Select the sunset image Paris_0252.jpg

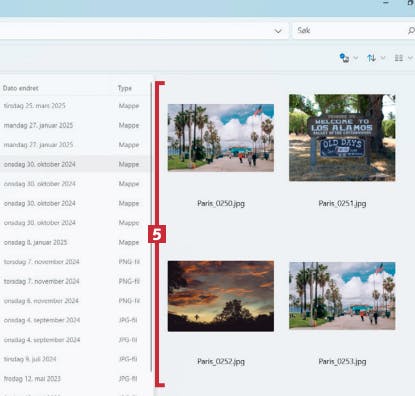click(x=221, y=296)
